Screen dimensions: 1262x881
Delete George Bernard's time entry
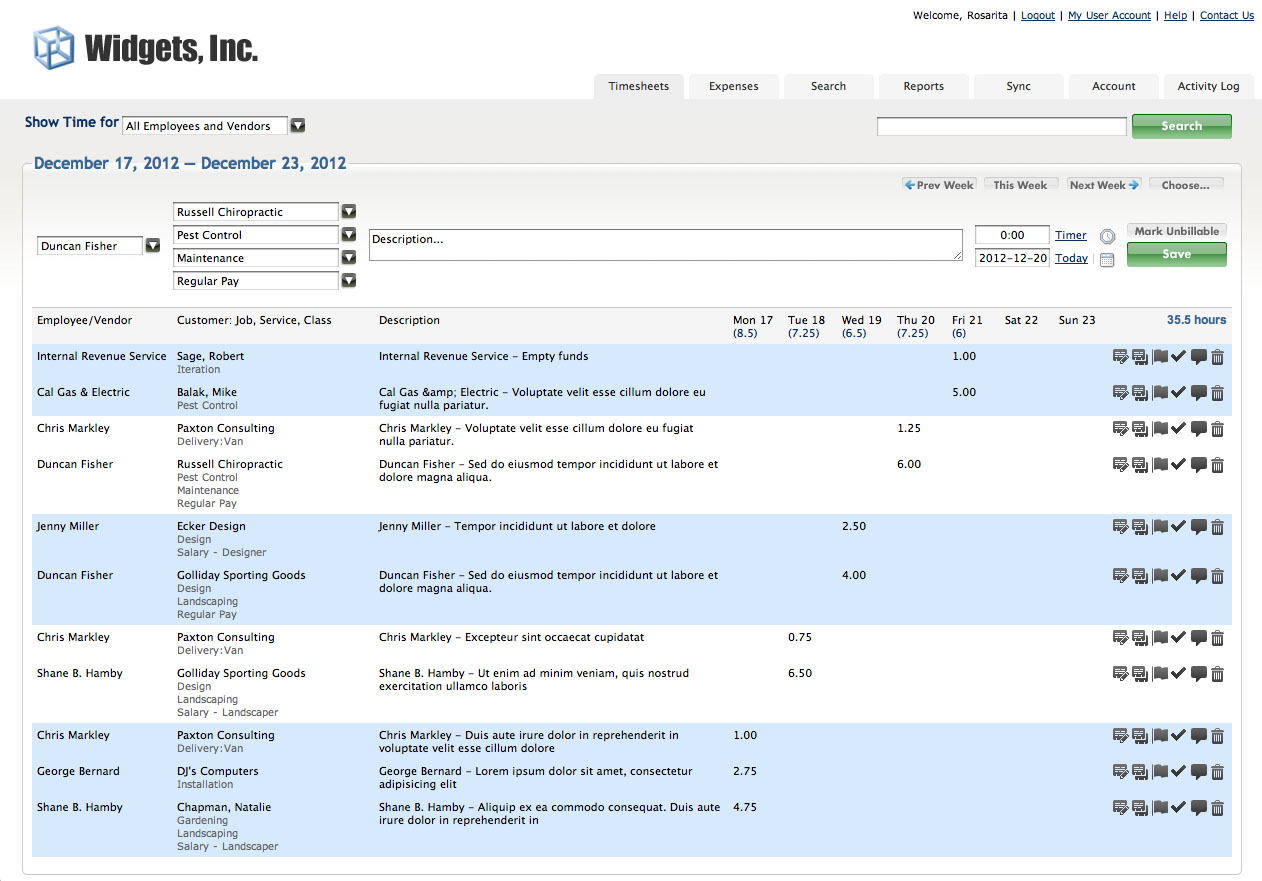(1217, 772)
